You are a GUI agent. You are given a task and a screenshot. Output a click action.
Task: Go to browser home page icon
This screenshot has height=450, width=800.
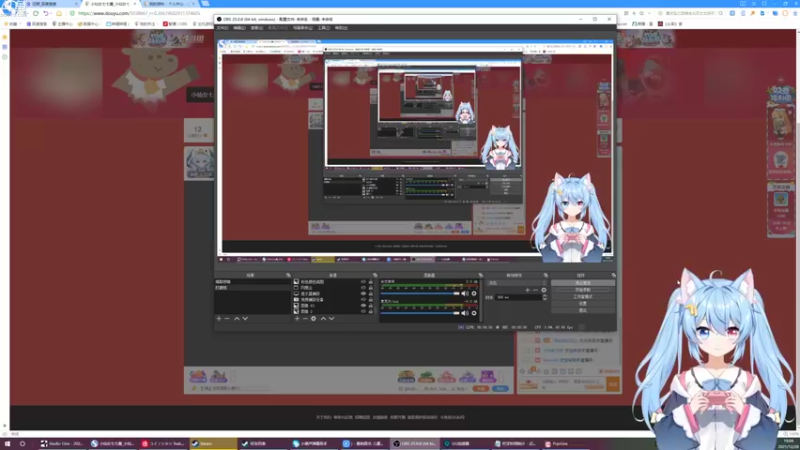click(59, 13)
